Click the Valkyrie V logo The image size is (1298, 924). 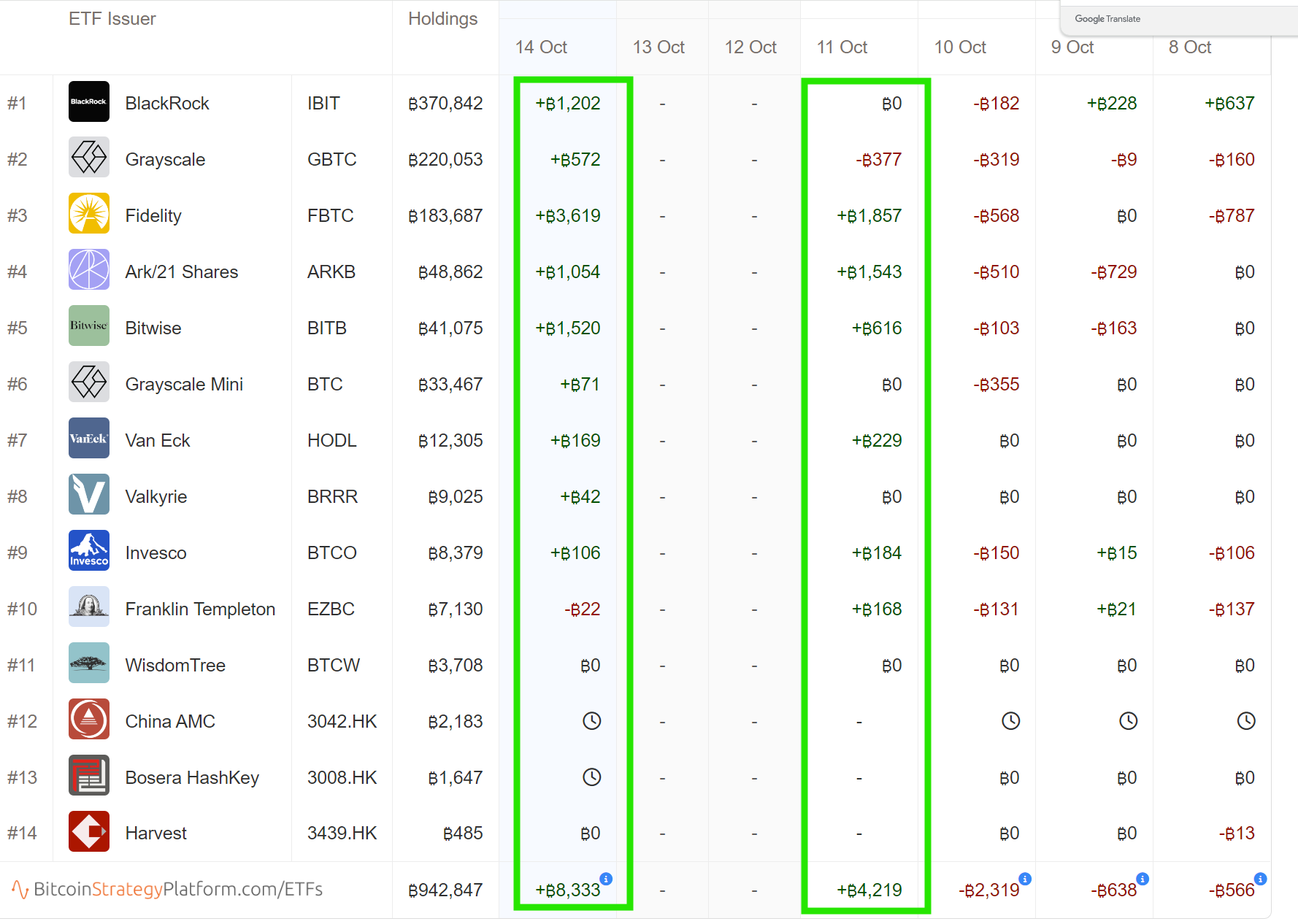88,495
